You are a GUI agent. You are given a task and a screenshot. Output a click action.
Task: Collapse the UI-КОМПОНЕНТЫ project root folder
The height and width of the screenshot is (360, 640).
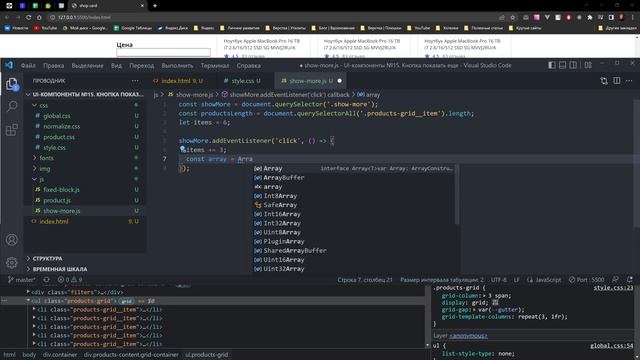(84, 94)
